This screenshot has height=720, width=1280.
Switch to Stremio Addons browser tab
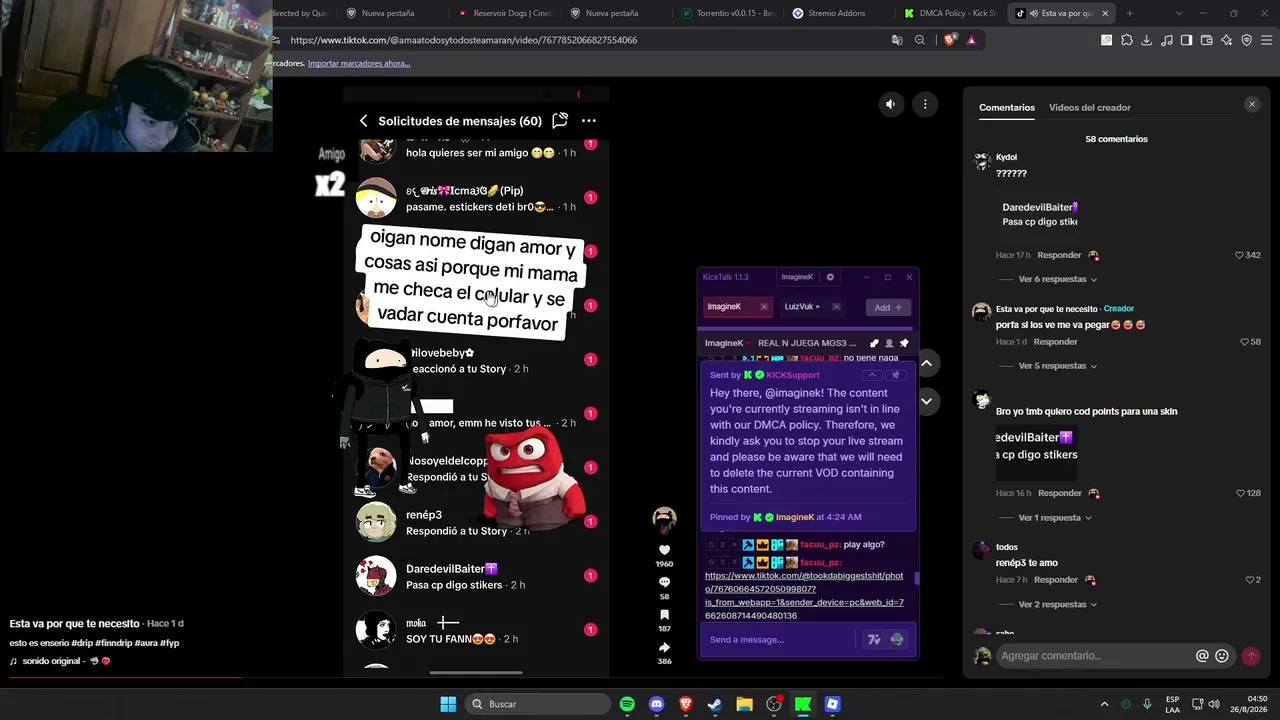coord(837,13)
